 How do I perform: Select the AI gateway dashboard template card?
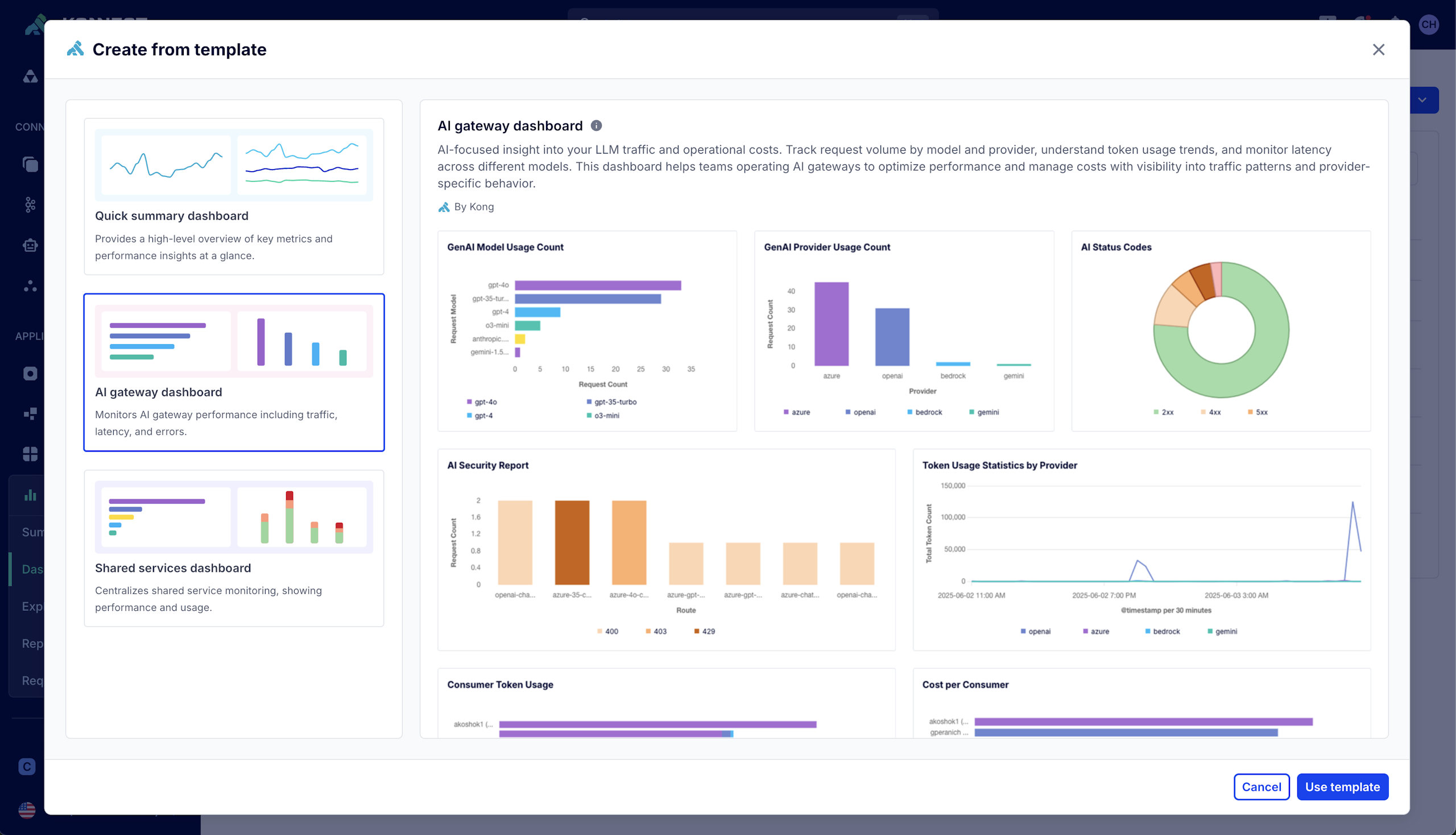tap(234, 372)
